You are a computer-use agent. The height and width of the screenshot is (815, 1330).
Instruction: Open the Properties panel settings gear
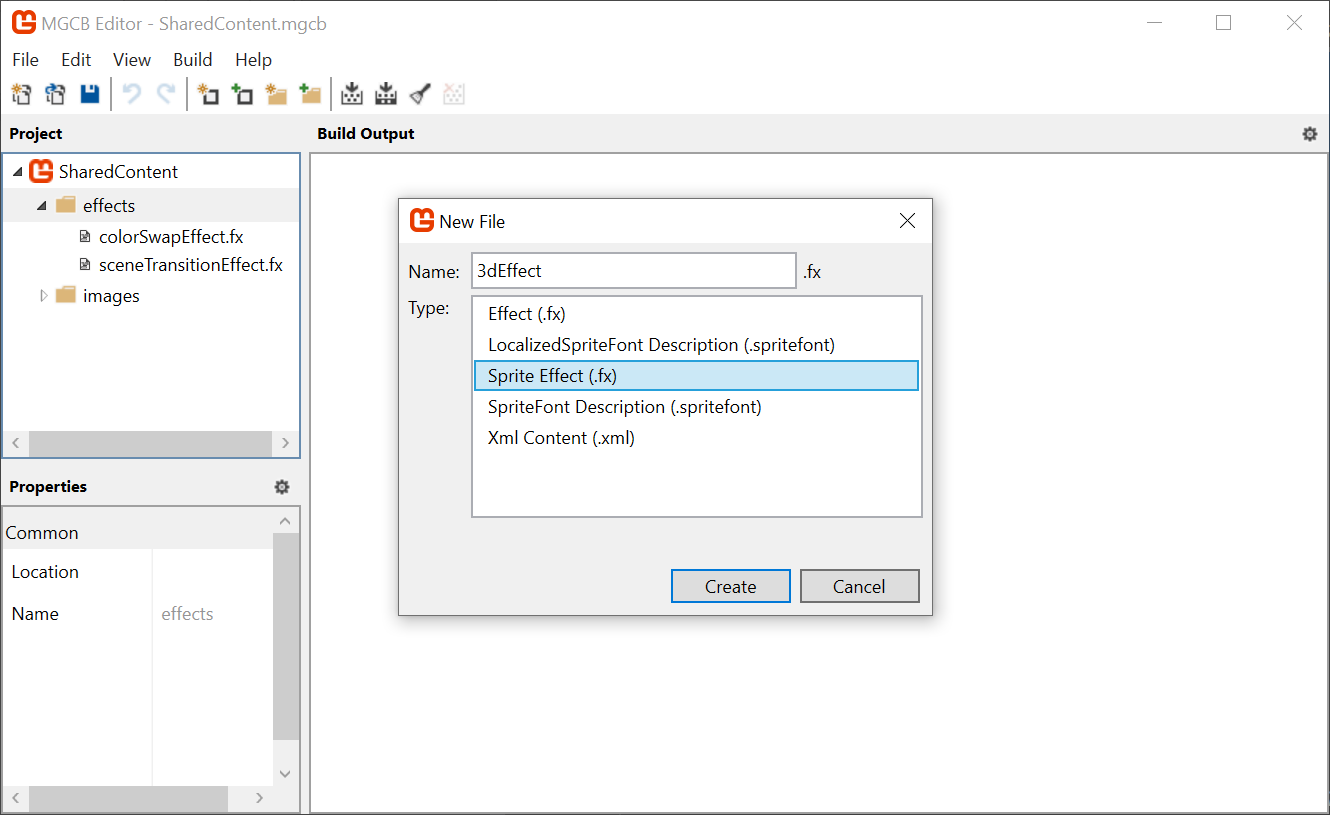tap(281, 487)
